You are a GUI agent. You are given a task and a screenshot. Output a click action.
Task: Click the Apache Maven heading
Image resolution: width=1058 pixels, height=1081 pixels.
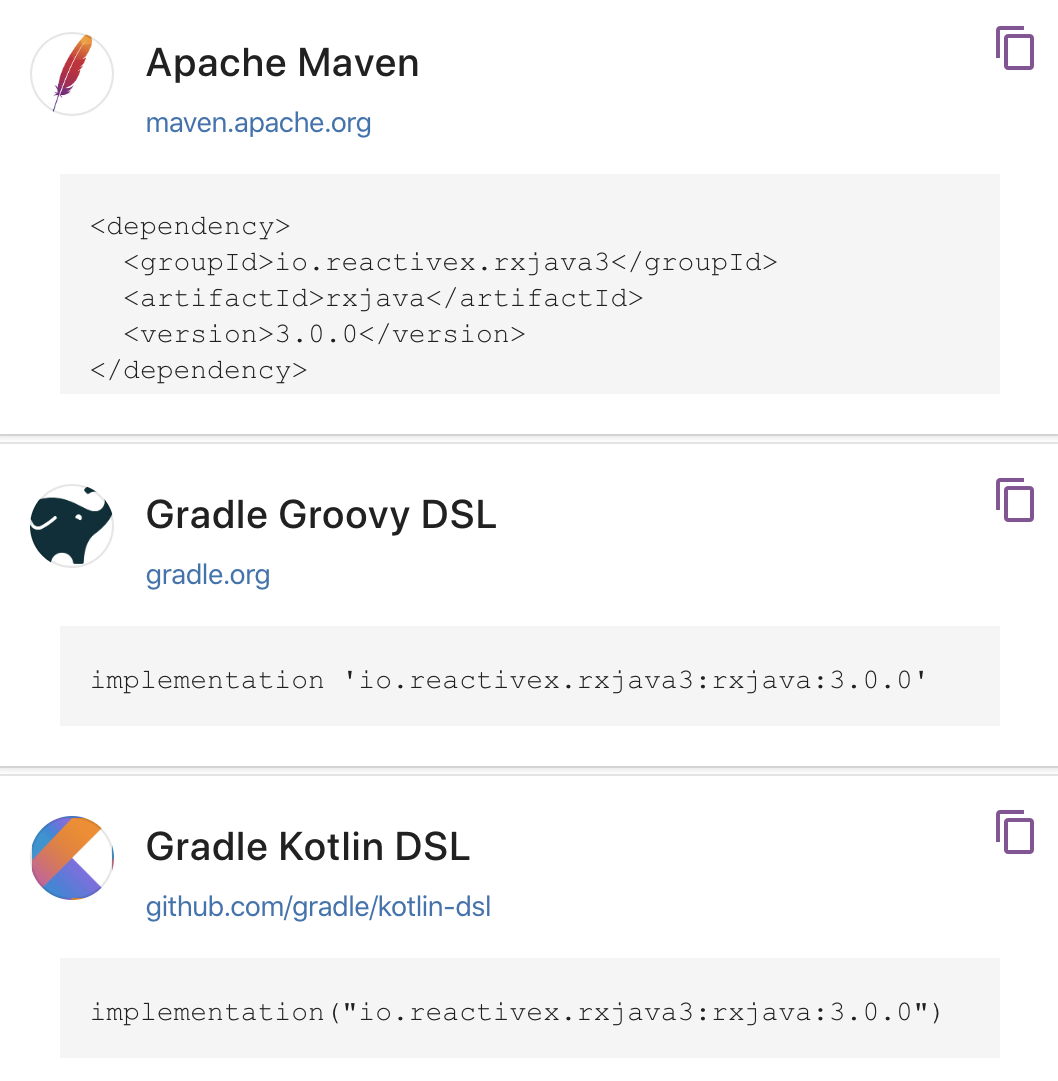[282, 64]
